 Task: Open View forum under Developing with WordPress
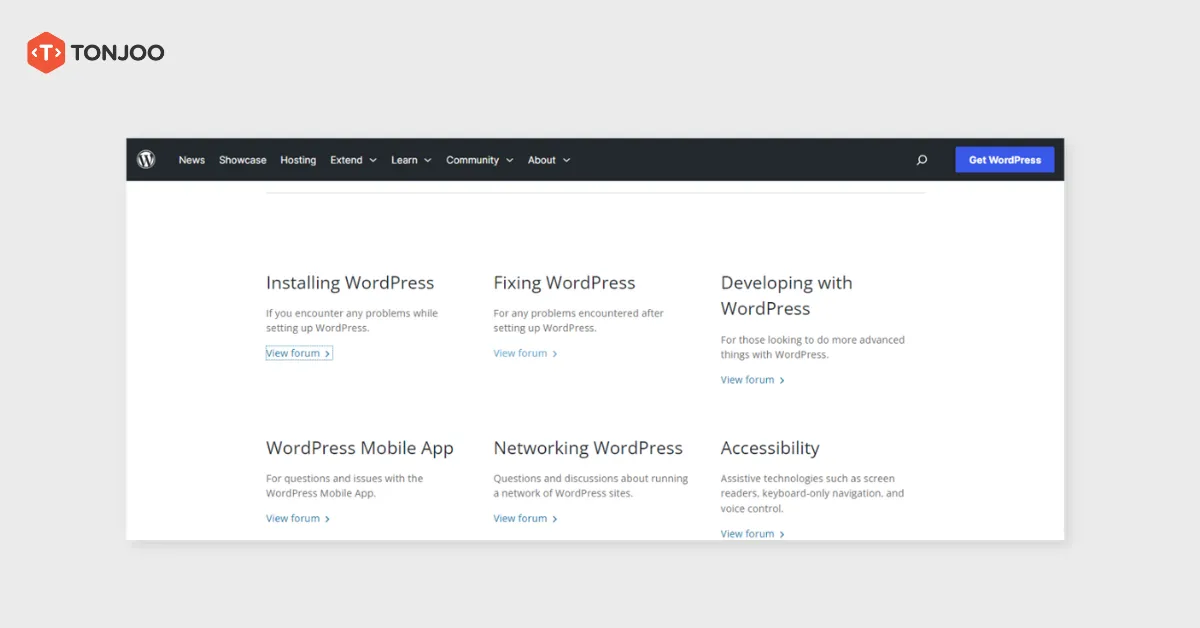pyautogui.click(x=746, y=379)
